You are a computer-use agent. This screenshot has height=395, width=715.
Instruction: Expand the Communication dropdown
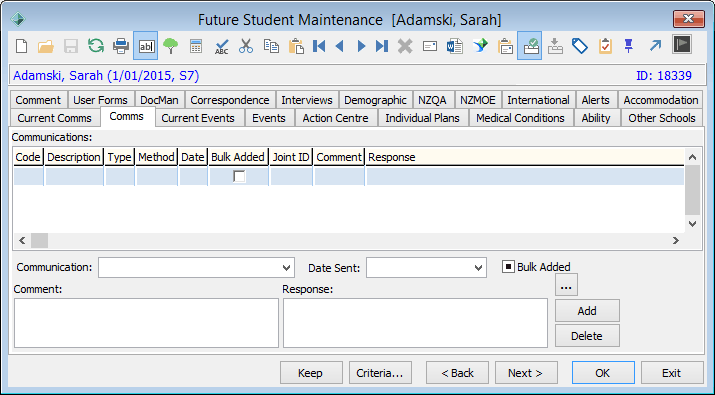coord(286,267)
